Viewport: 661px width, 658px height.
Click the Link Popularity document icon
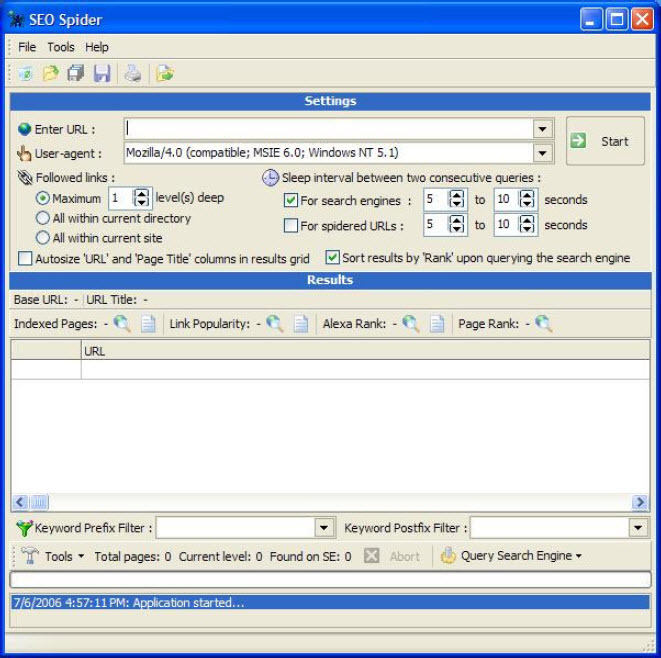tap(301, 324)
